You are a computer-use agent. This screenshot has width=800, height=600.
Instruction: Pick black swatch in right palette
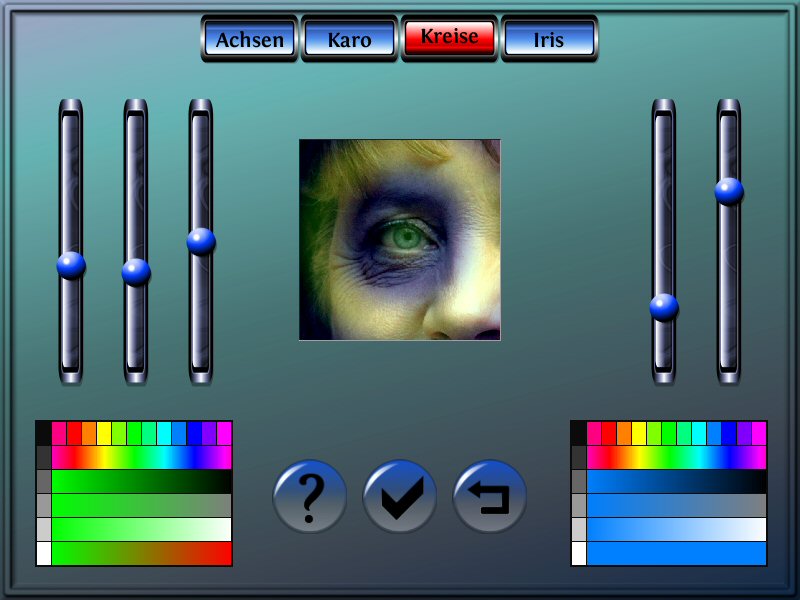pos(579,434)
